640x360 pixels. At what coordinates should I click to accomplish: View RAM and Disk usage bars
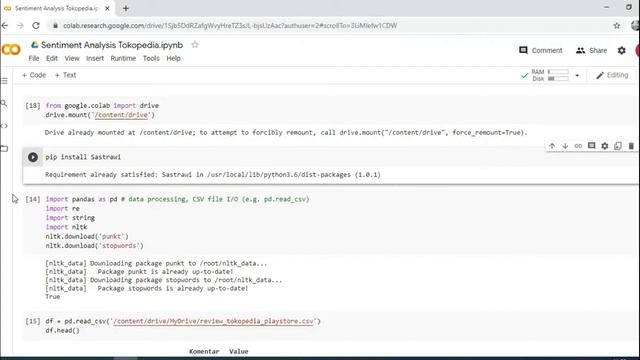click(551, 75)
